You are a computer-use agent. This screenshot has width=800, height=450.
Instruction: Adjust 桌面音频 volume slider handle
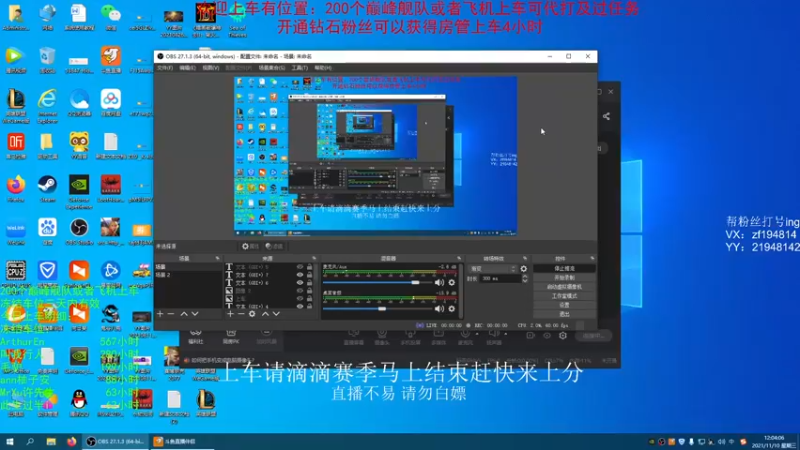pyautogui.click(x=382, y=309)
